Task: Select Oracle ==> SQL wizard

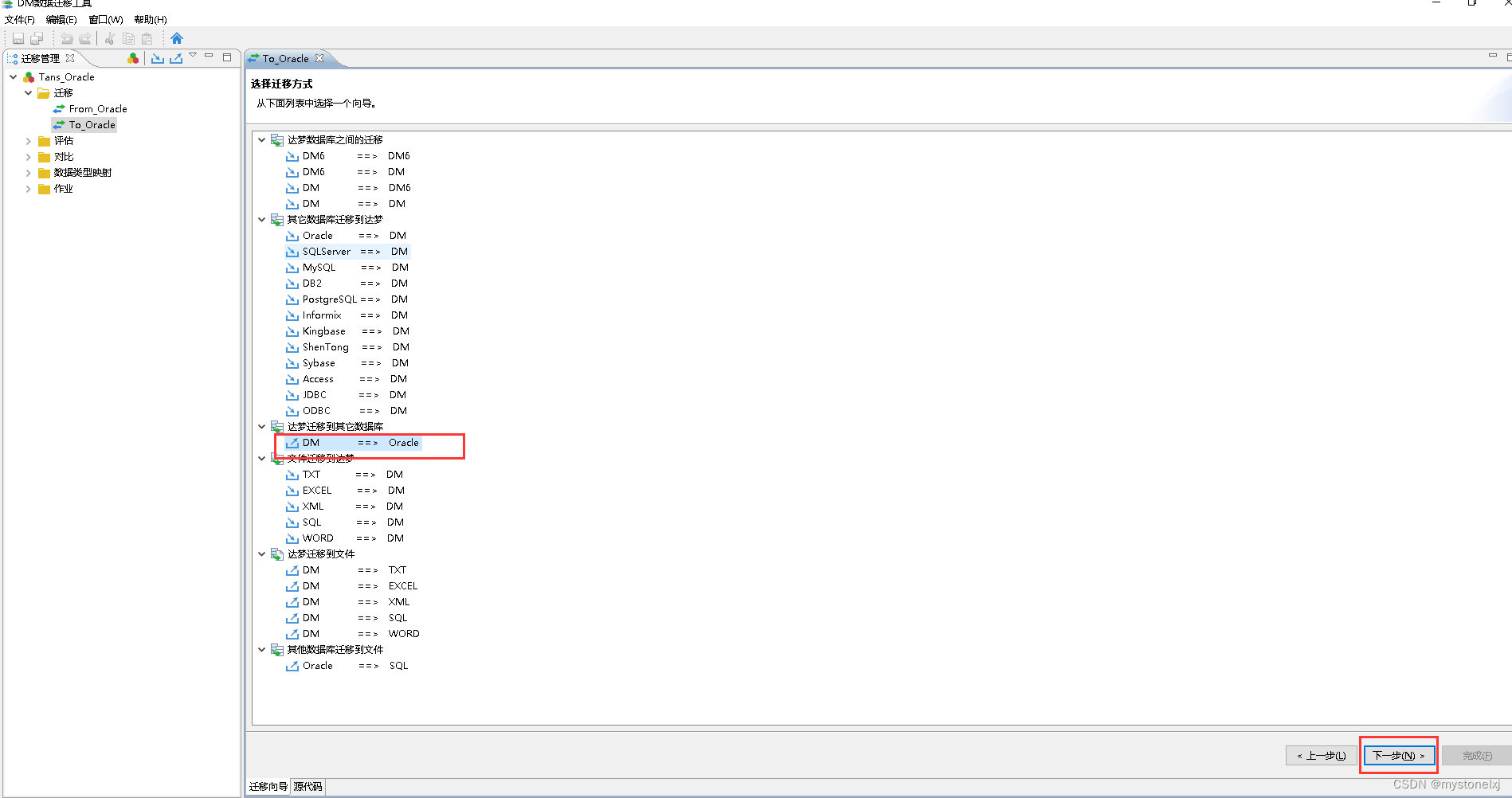Action: [x=347, y=666]
